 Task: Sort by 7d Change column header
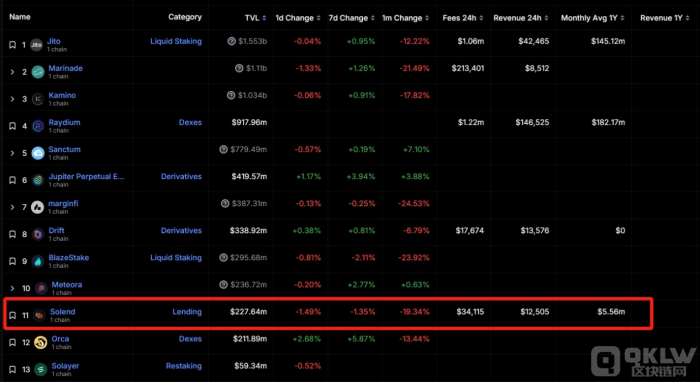pos(350,18)
